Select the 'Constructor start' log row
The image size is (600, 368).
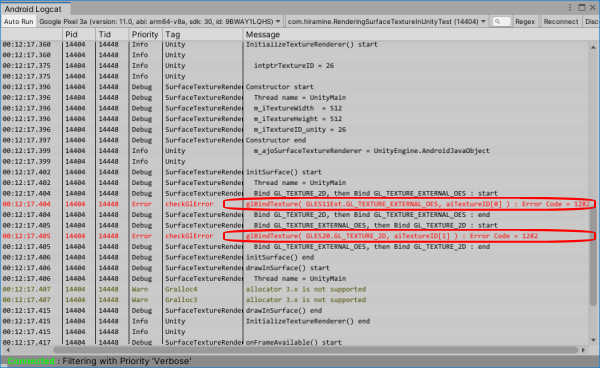(x=295, y=87)
